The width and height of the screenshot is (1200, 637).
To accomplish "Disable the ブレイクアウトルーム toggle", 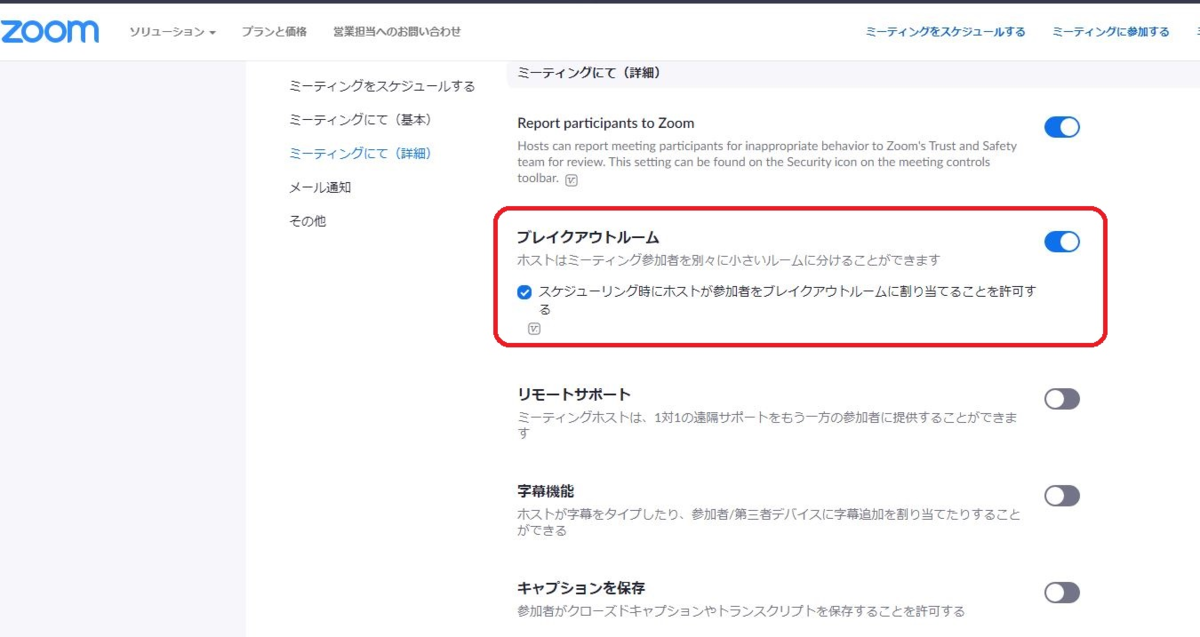I will click(x=1062, y=241).
